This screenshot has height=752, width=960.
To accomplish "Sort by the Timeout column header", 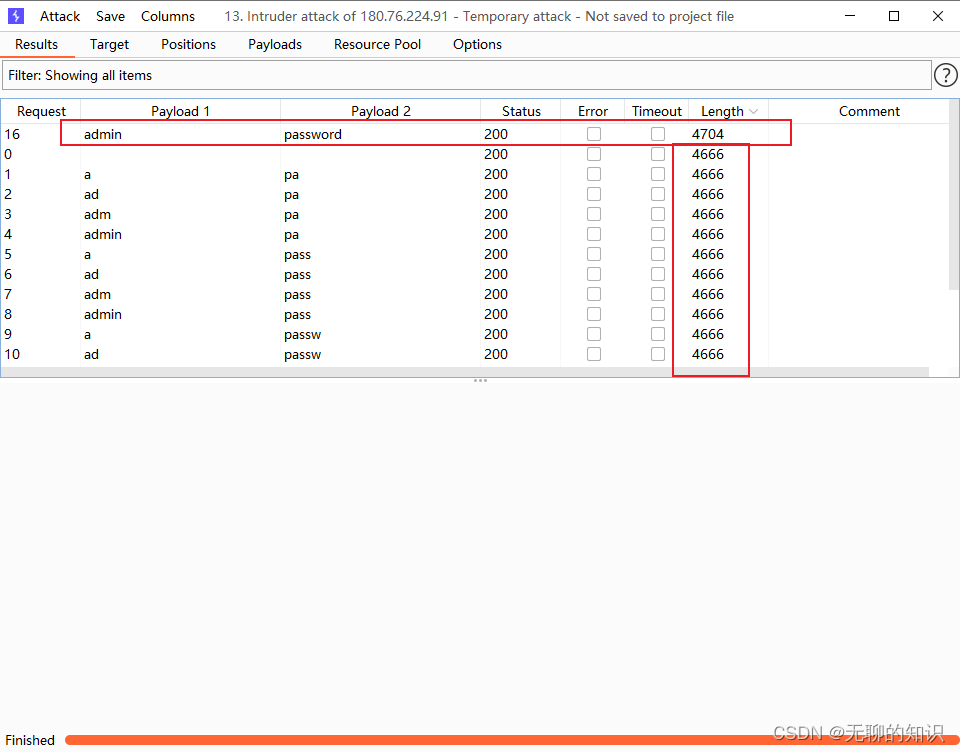I will click(656, 111).
